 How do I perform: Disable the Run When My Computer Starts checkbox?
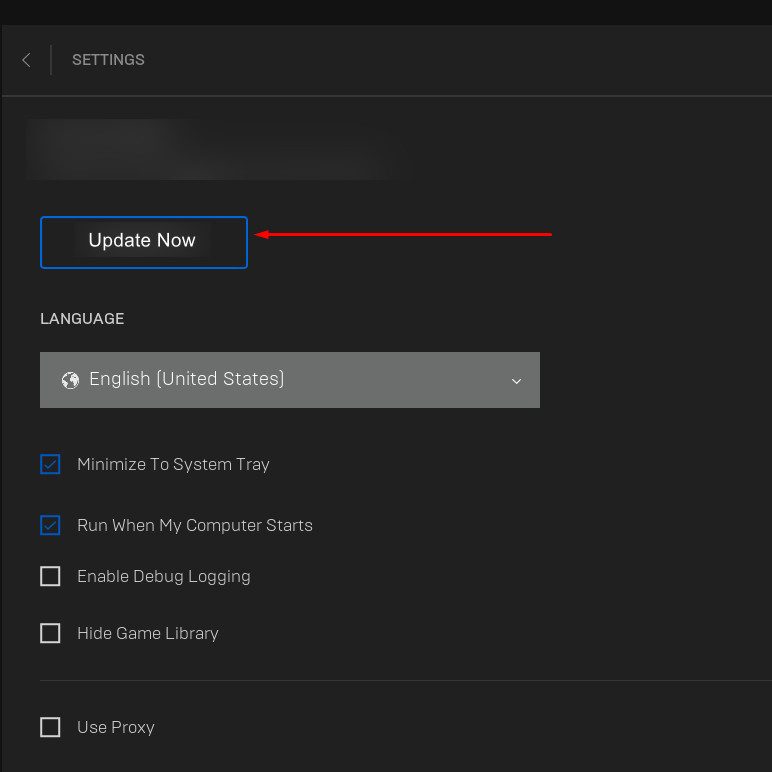pos(50,525)
